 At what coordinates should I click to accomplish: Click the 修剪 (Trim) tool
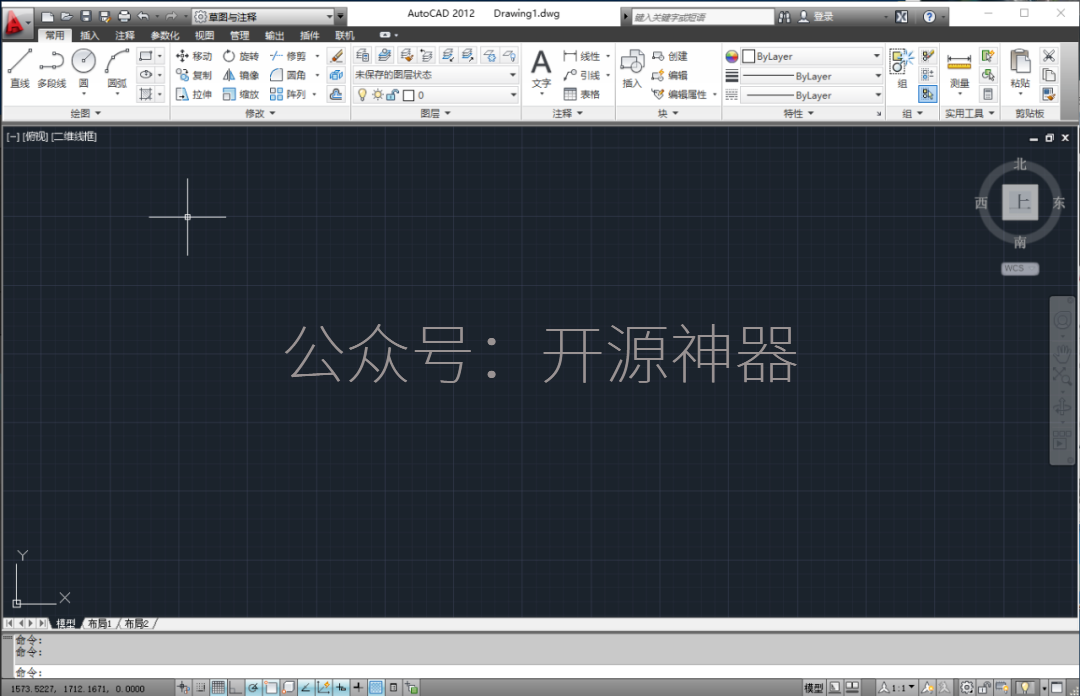click(x=288, y=56)
